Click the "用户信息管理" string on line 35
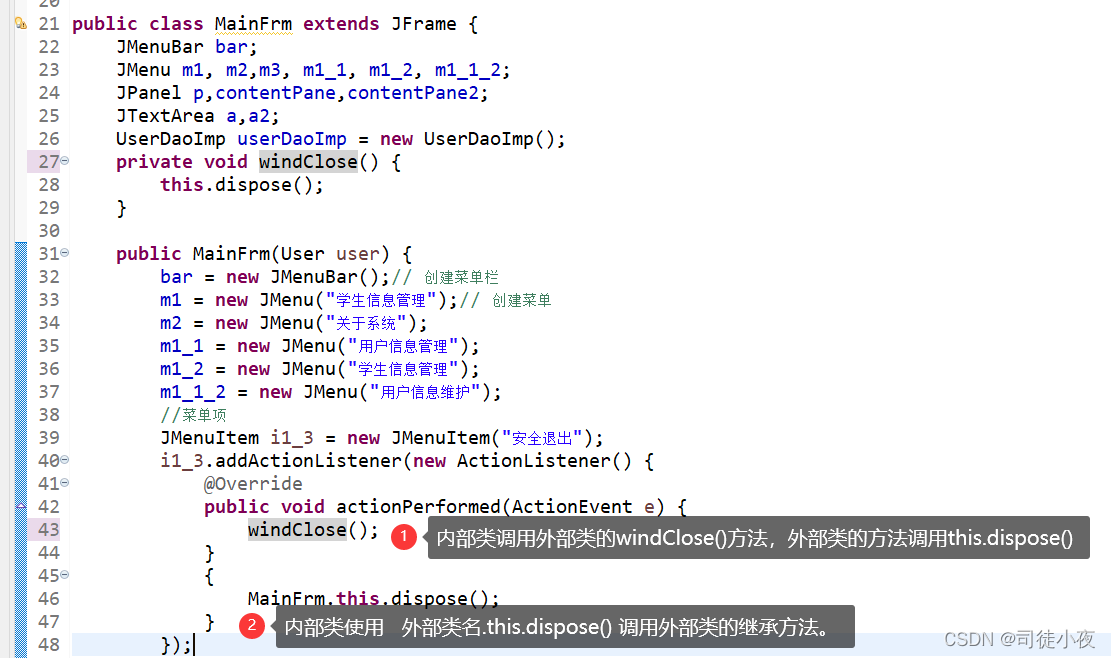The width and height of the screenshot is (1111, 658). pyautogui.click(x=403, y=346)
